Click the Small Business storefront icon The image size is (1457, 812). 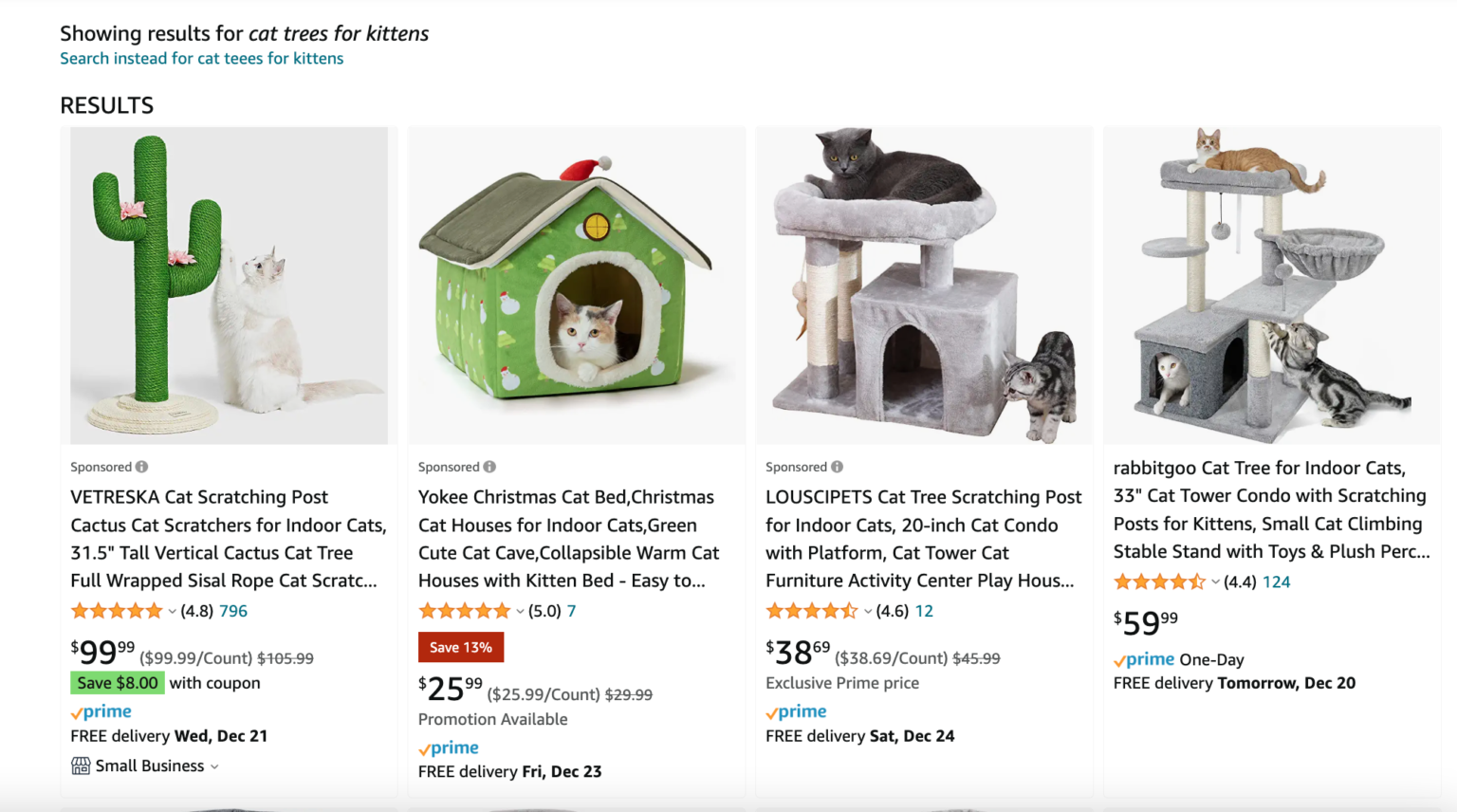[x=81, y=765]
